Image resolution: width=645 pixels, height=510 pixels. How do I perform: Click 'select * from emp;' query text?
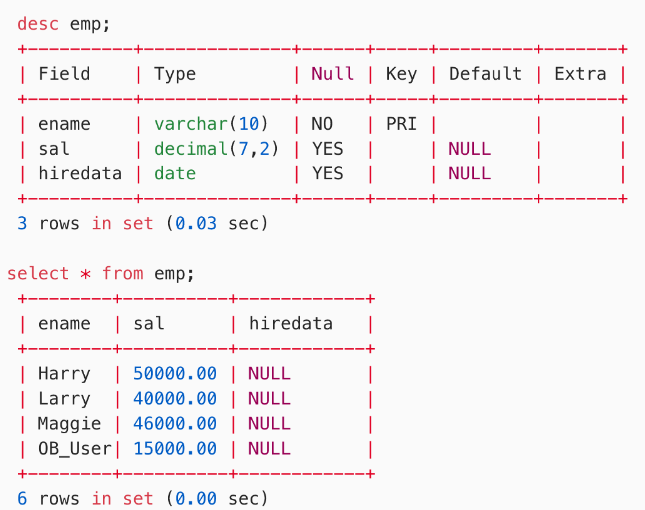click(101, 274)
